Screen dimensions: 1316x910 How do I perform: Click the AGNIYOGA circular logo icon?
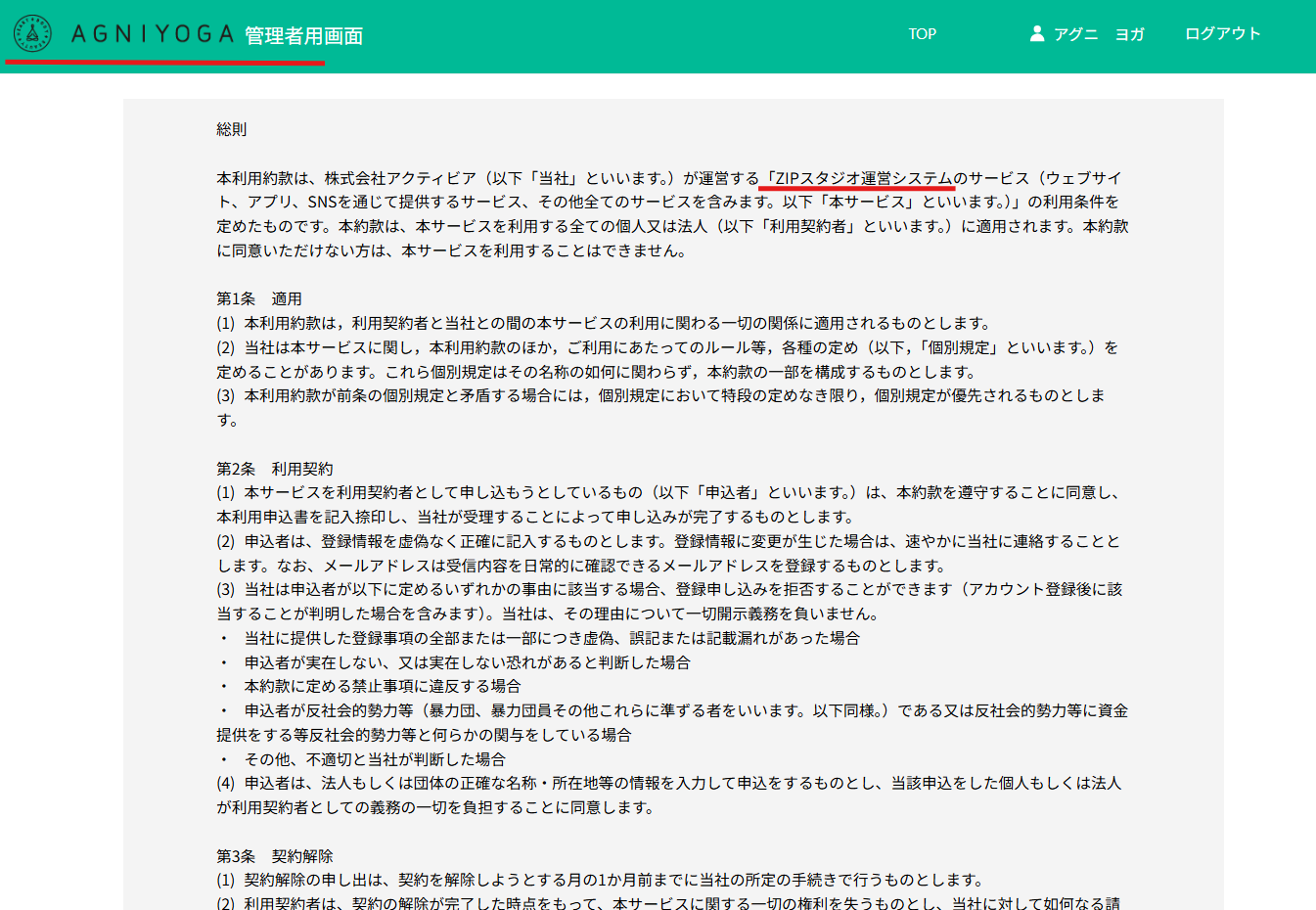point(32,34)
